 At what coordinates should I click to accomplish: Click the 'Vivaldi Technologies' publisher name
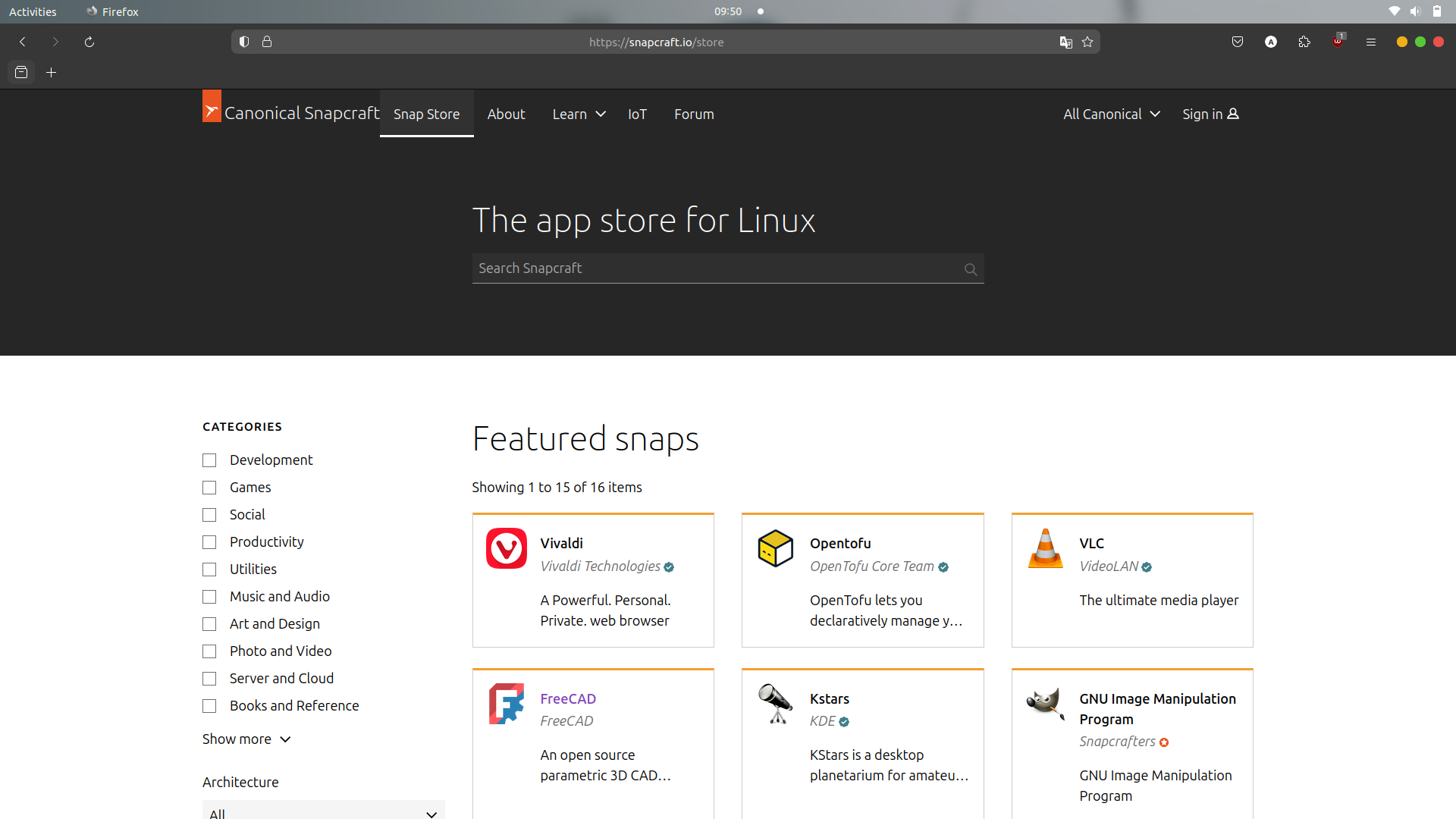point(601,566)
